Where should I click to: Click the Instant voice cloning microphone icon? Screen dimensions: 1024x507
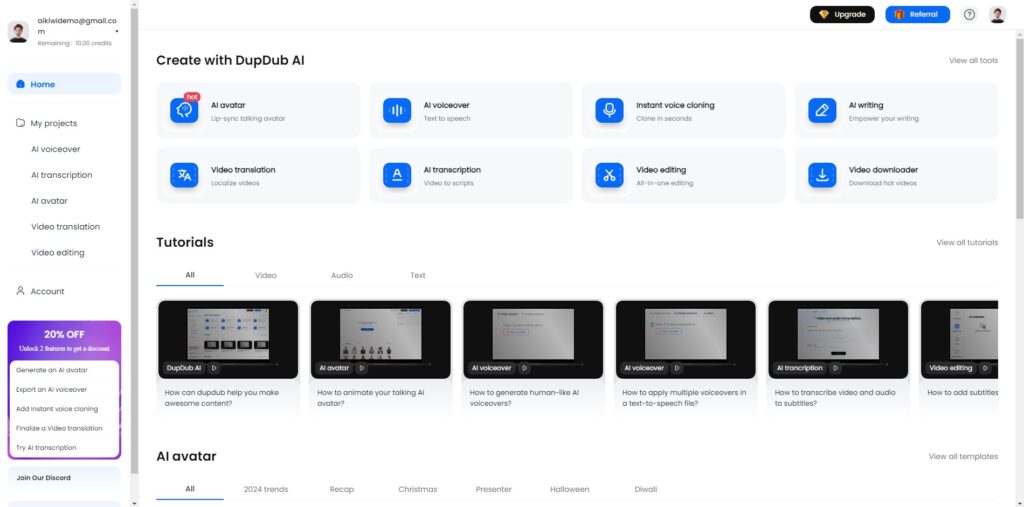[x=609, y=110]
